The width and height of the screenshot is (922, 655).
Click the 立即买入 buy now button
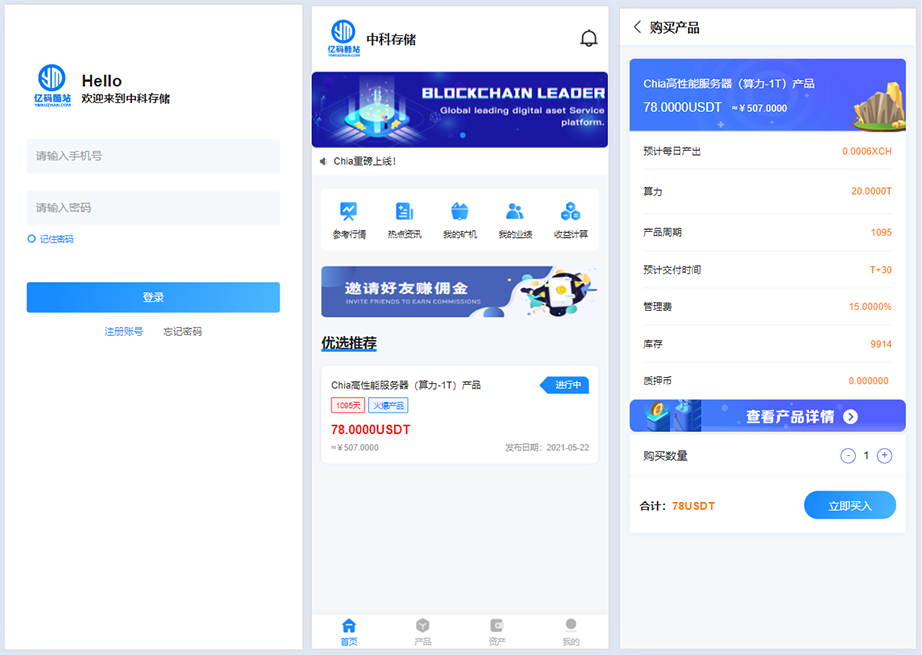click(x=850, y=505)
